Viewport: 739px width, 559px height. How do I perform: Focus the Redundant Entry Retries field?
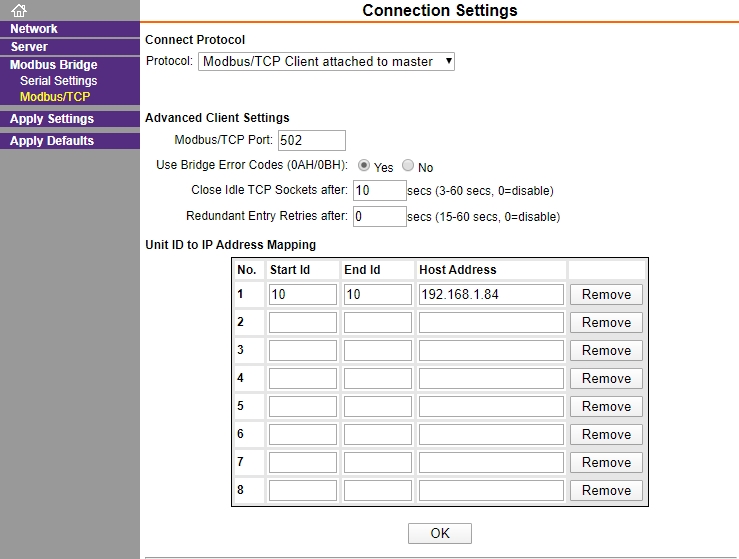[379, 216]
